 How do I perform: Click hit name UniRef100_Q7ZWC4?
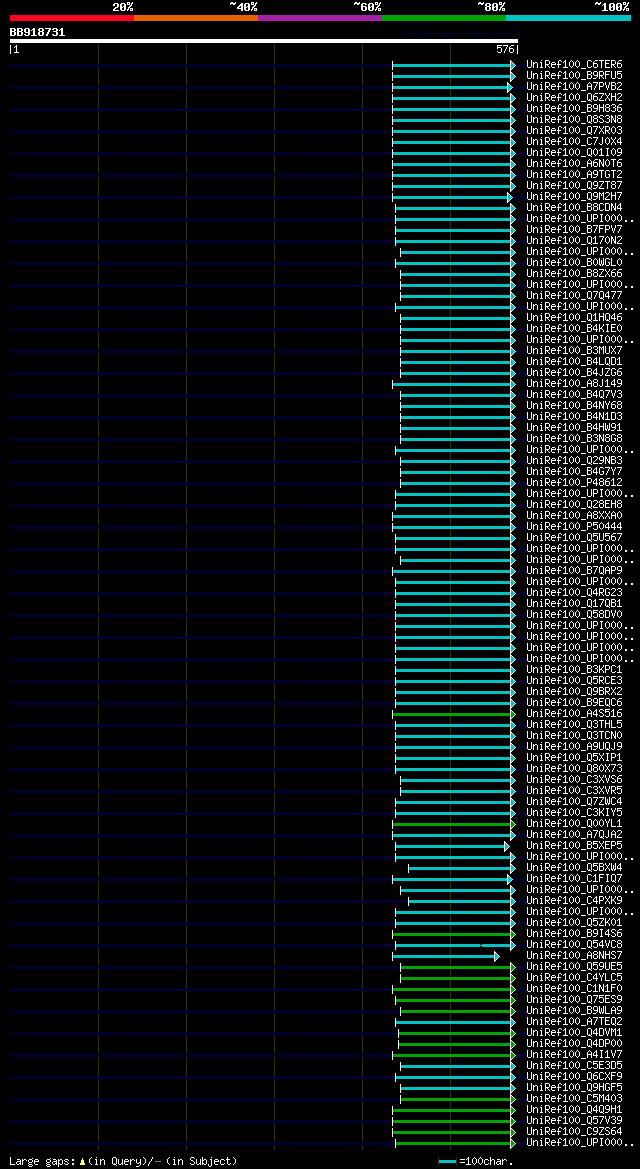[x=574, y=801]
